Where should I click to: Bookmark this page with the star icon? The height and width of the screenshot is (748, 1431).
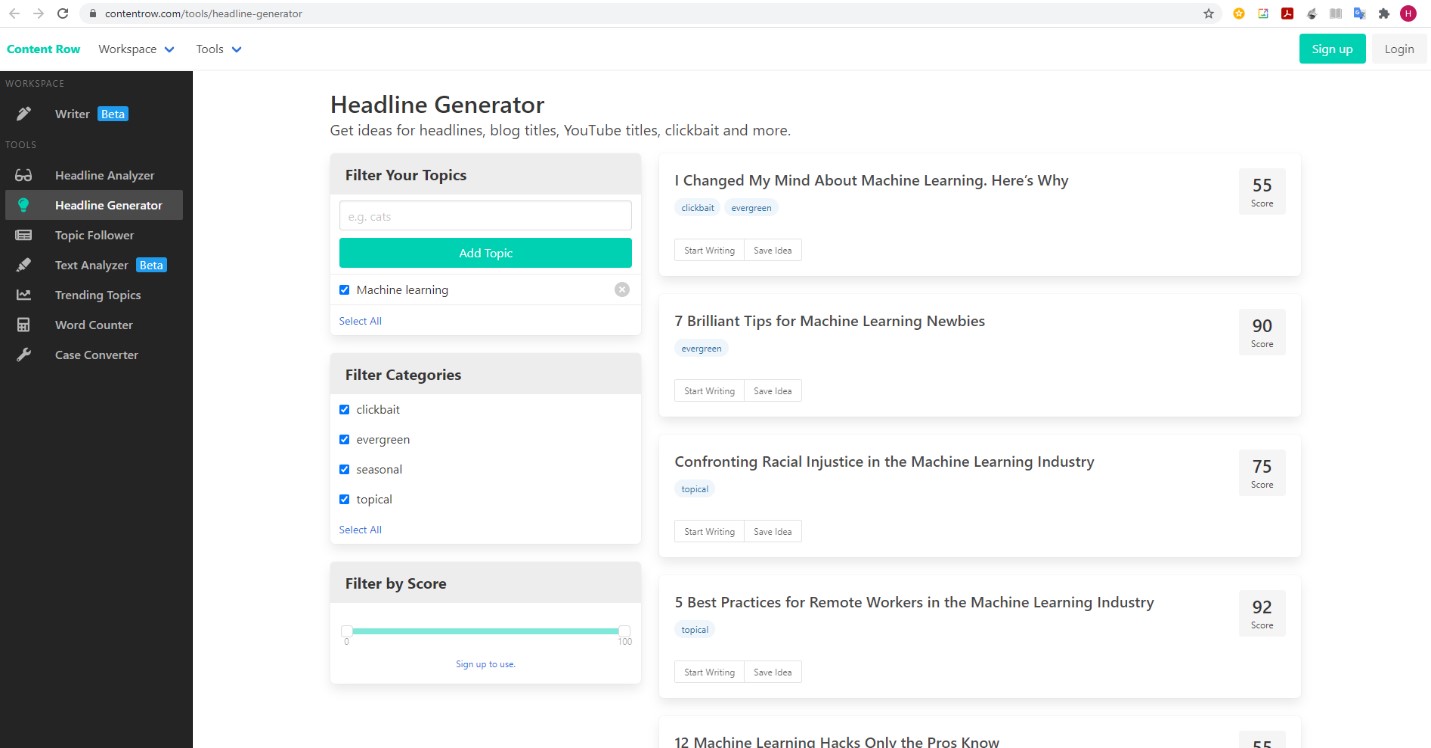pyautogui.click(x=1209, y=14)
